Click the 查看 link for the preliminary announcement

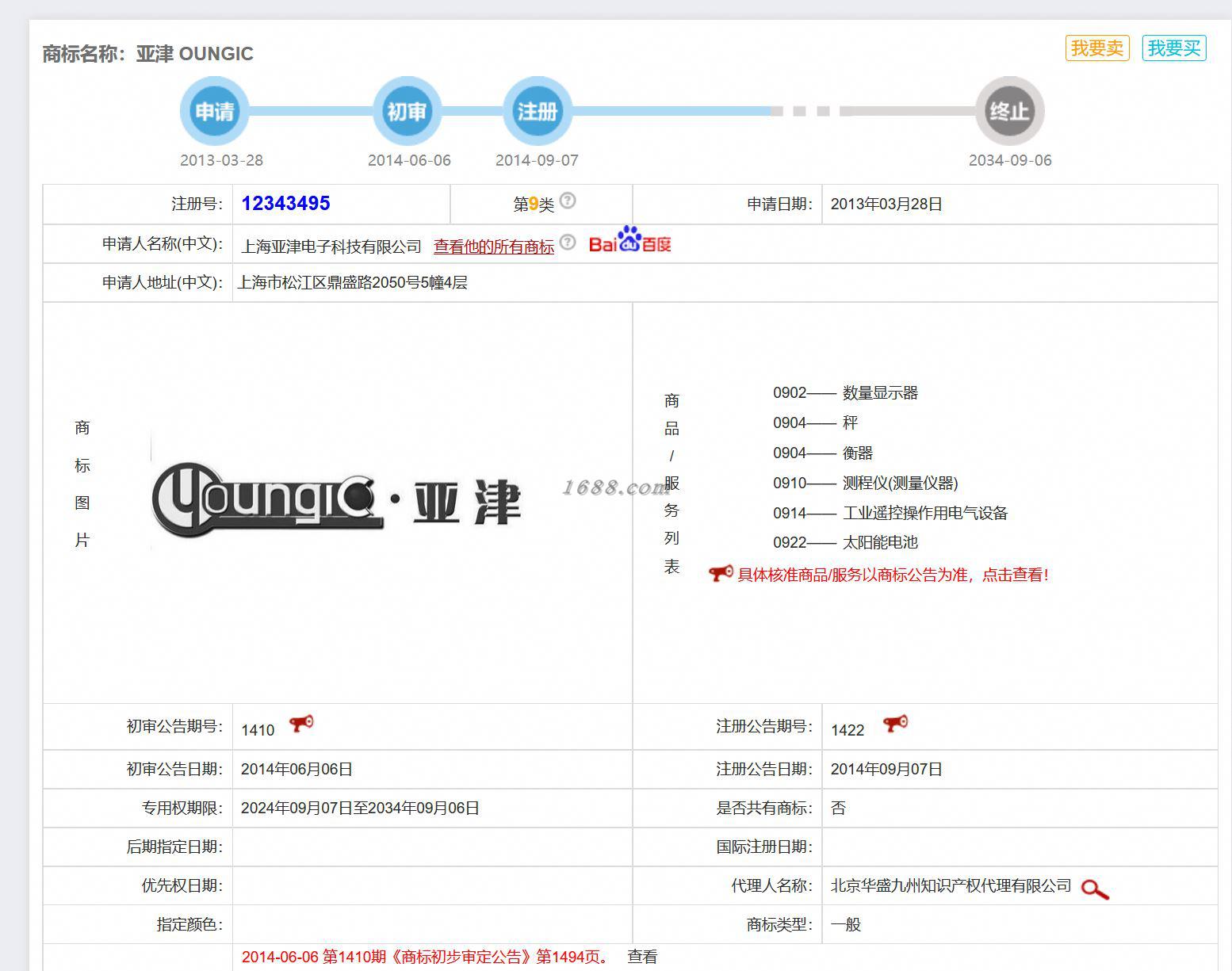(642, 957)
